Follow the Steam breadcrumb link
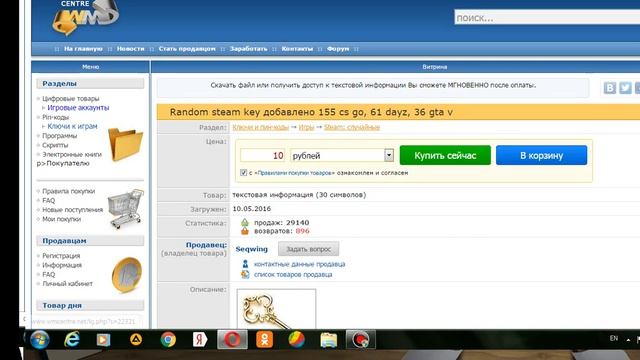The image size is (640, 360). [352, 127]
